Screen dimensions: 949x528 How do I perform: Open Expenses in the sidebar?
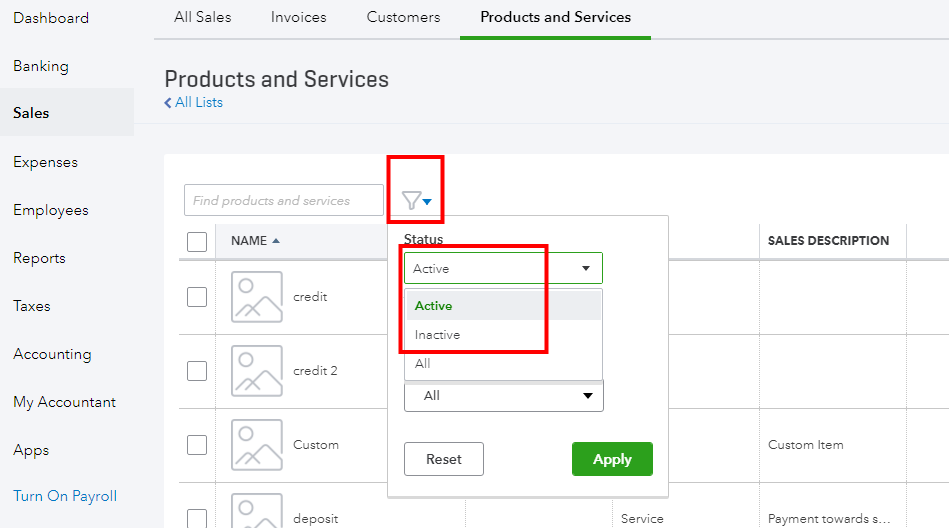click(45, 162)
